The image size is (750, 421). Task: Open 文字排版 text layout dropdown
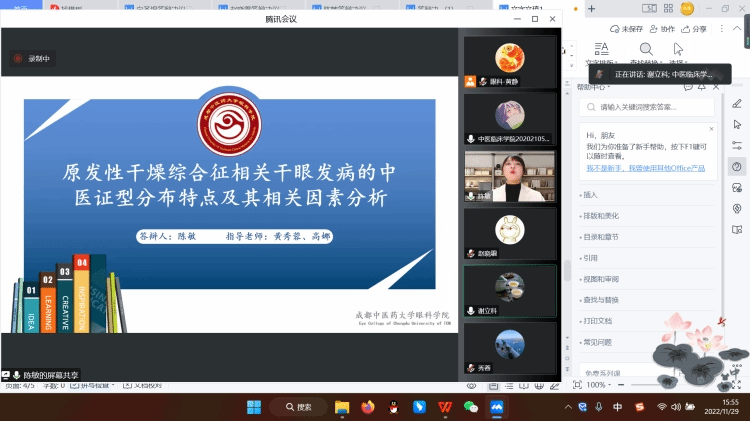click(x=601, y=54)
